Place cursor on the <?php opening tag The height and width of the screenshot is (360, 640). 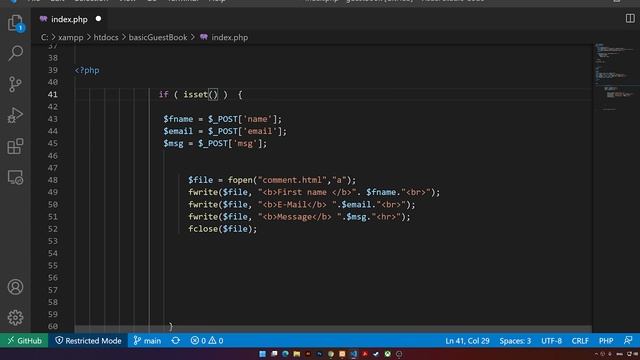click(87, 70)
